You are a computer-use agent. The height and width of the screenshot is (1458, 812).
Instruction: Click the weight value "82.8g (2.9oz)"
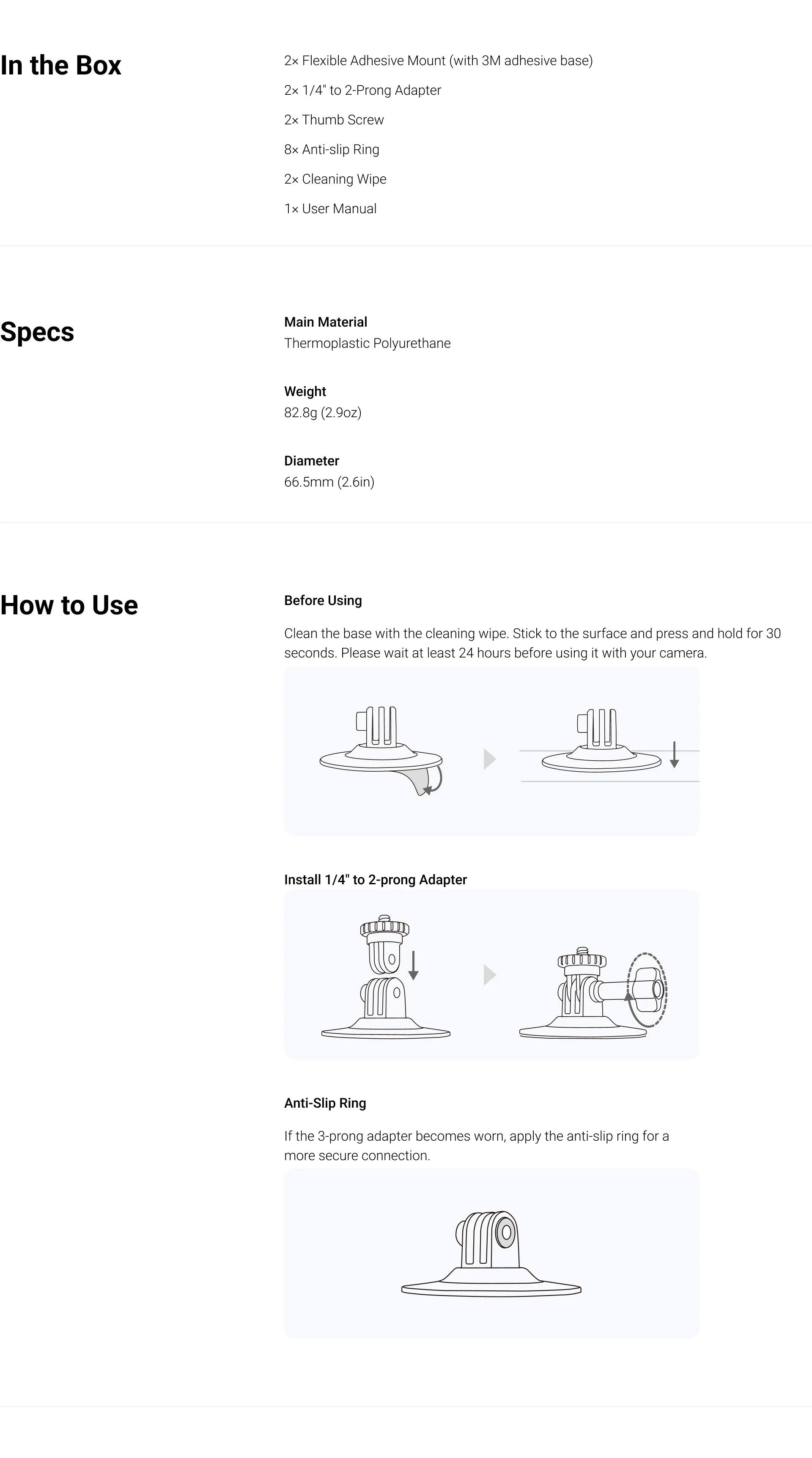pos(323,413)
